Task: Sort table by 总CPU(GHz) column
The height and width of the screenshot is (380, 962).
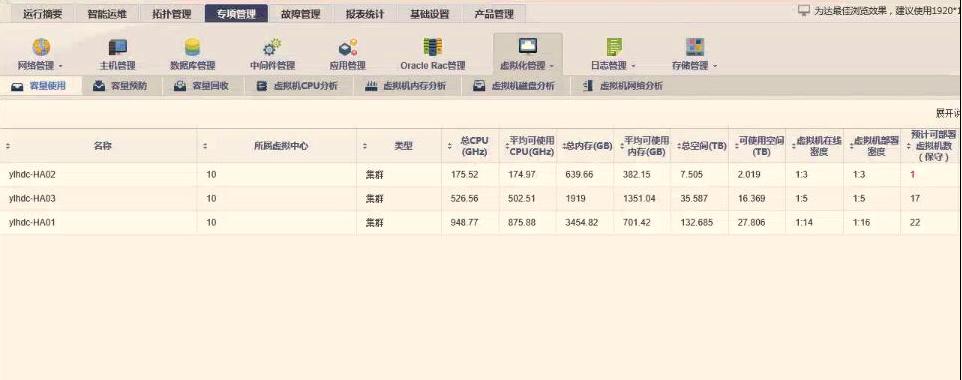Action: (471, 146)
